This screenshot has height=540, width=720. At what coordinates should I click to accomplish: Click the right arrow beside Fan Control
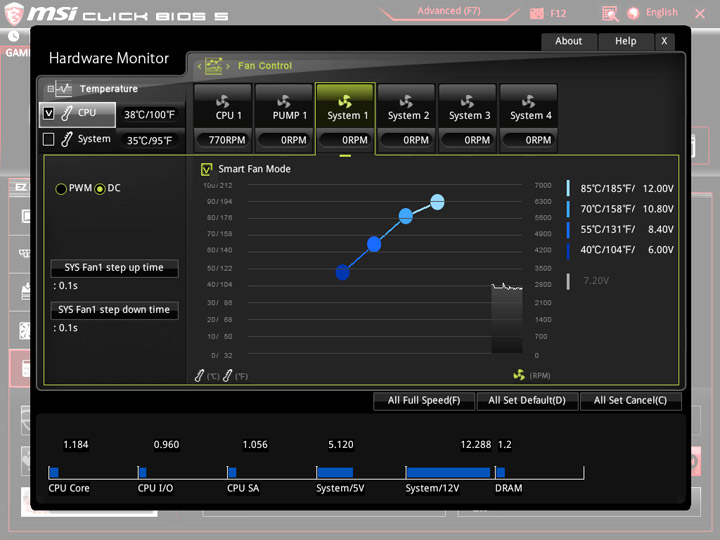click(x=228, y=67)
